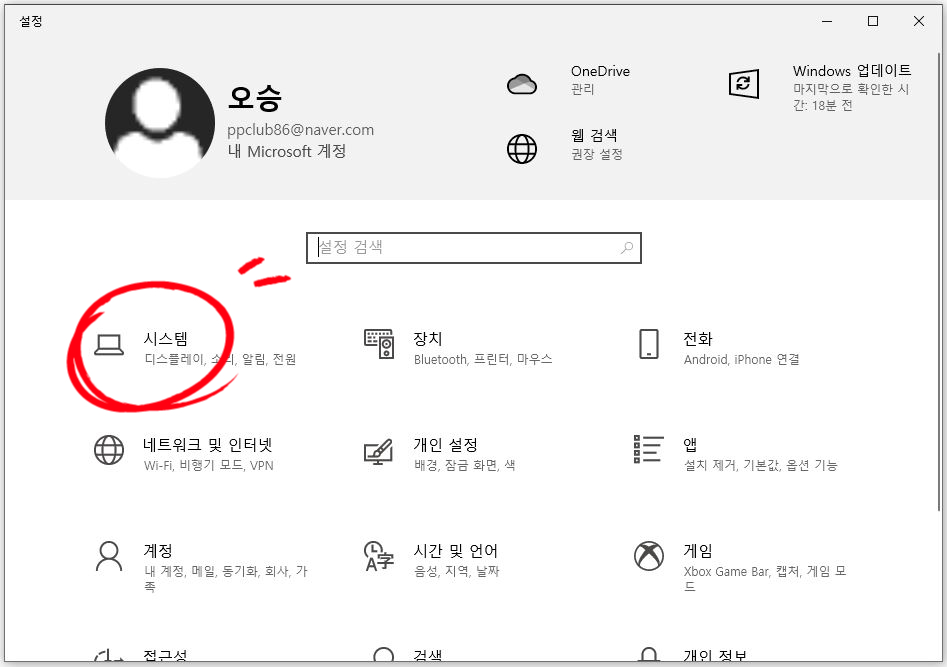Open the 계정 category title

click(x=158, y=550)
